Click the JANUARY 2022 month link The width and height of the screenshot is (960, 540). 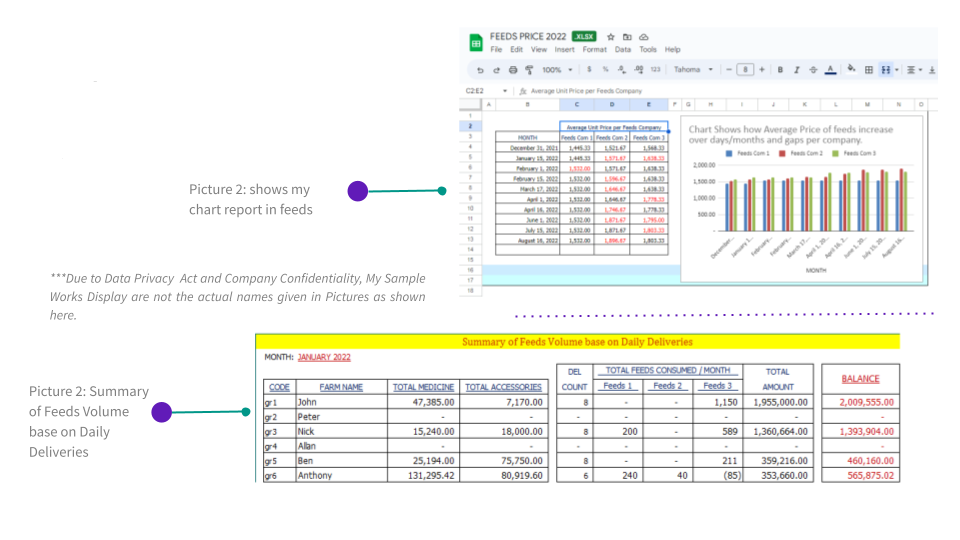[324, 357]
